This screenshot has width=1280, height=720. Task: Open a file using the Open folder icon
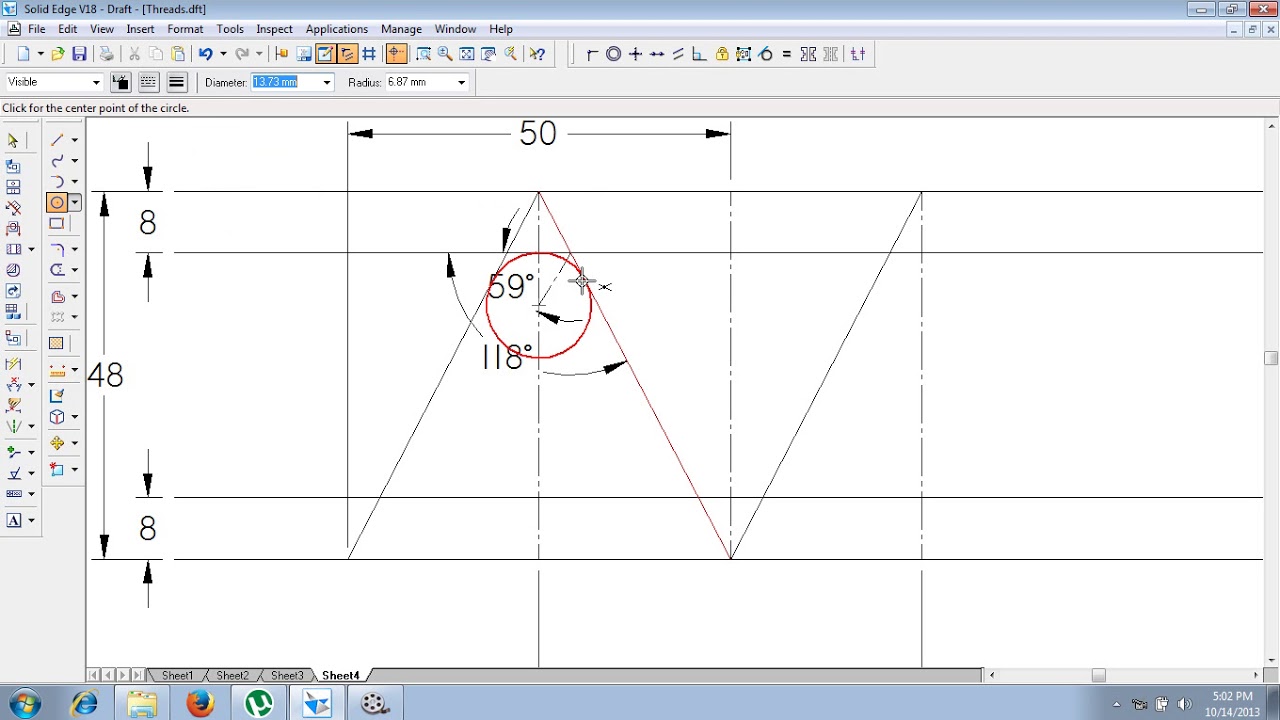[x=58, y=54]
